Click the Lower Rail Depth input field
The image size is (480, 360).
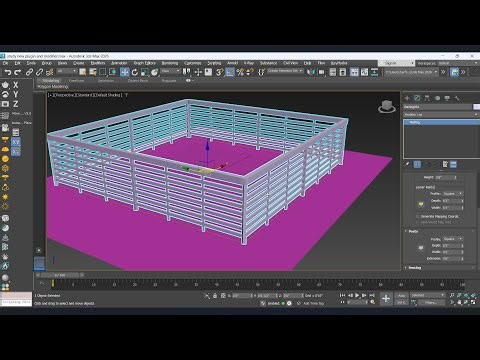(x=453, y=201)
